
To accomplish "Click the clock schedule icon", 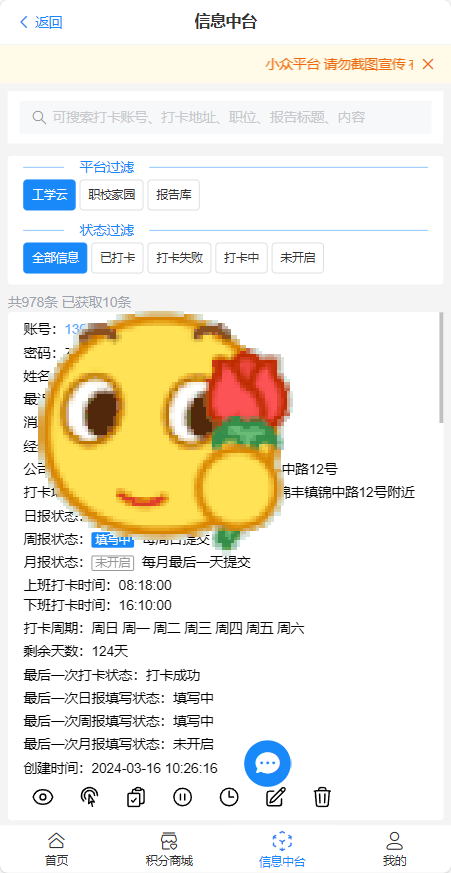I will [229, 797].
